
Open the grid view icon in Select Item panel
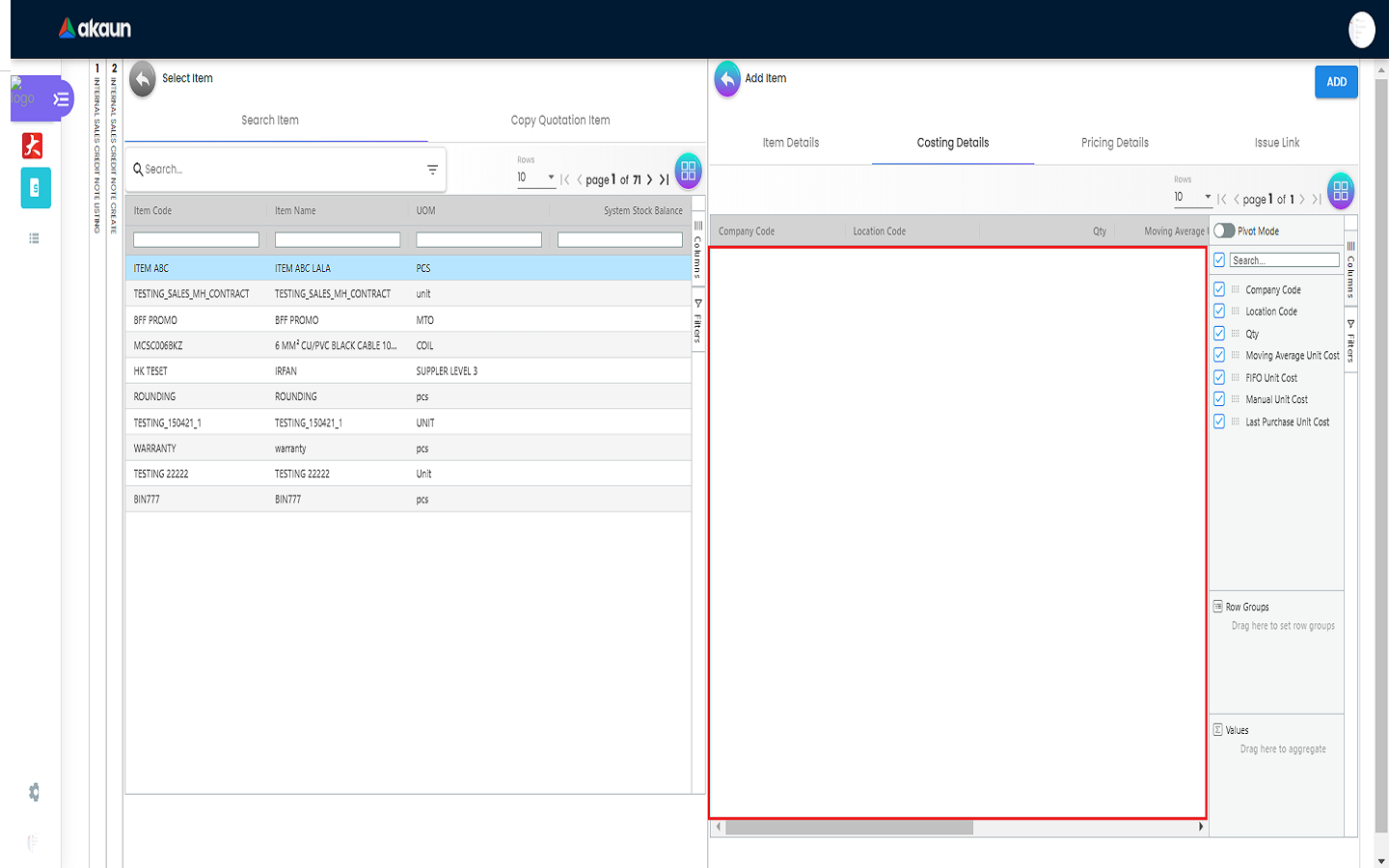(x=688, y=172)
